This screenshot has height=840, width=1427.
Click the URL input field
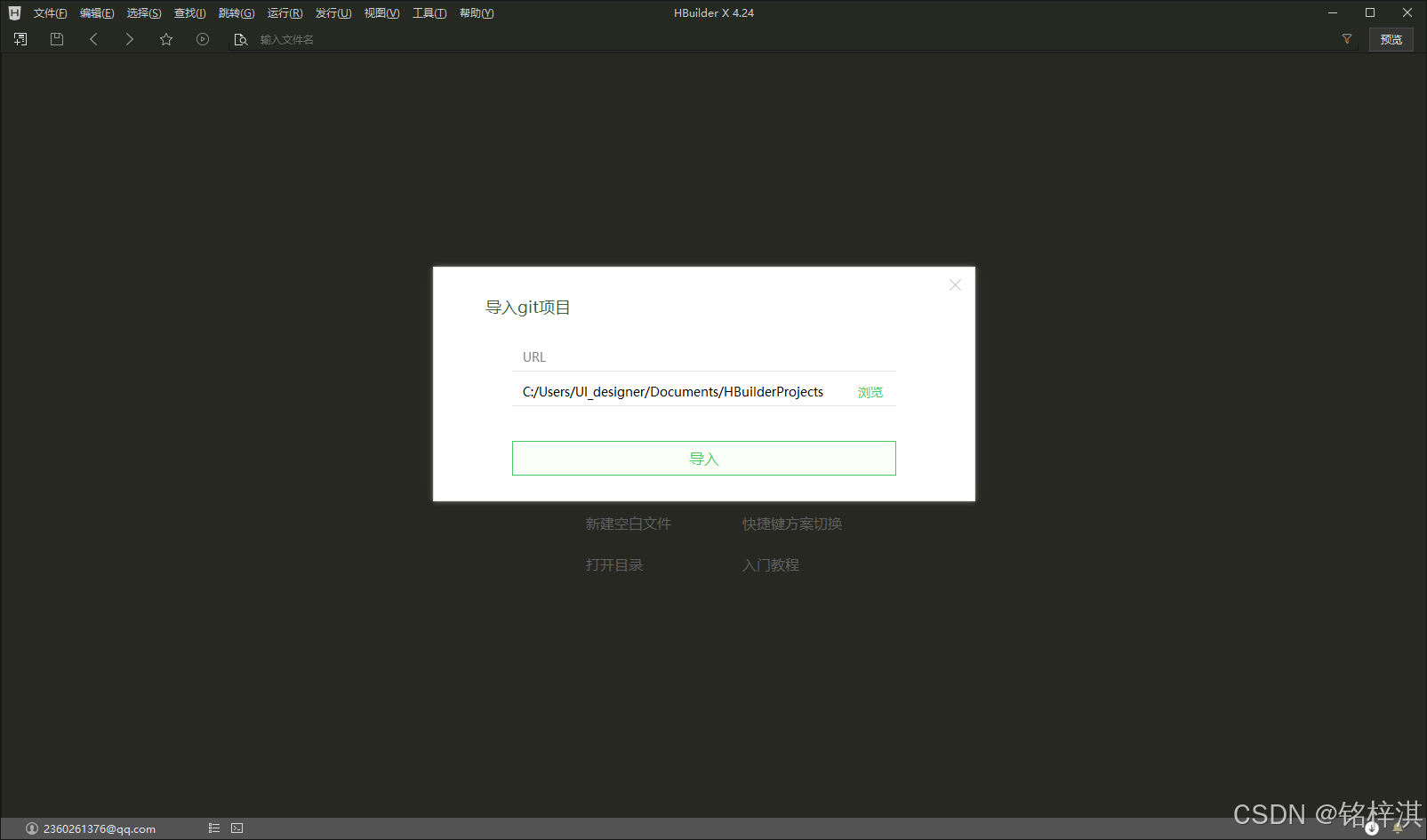coord(704,357)
